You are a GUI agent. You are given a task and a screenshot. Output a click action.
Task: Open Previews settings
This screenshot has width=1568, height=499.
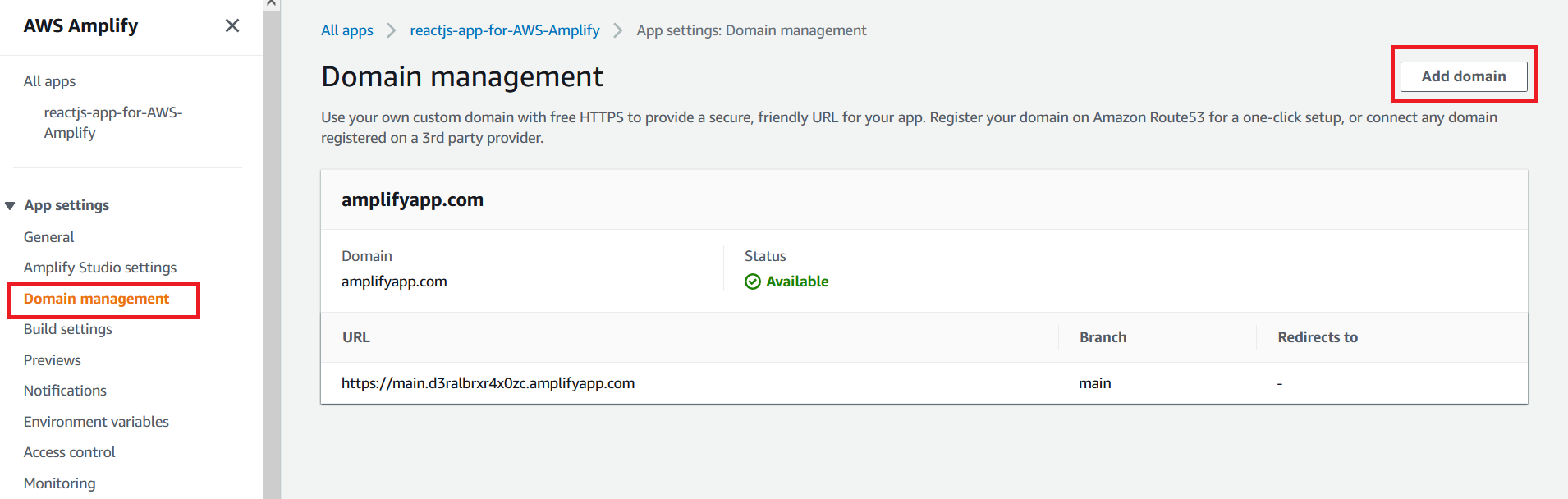coord(52,360)
